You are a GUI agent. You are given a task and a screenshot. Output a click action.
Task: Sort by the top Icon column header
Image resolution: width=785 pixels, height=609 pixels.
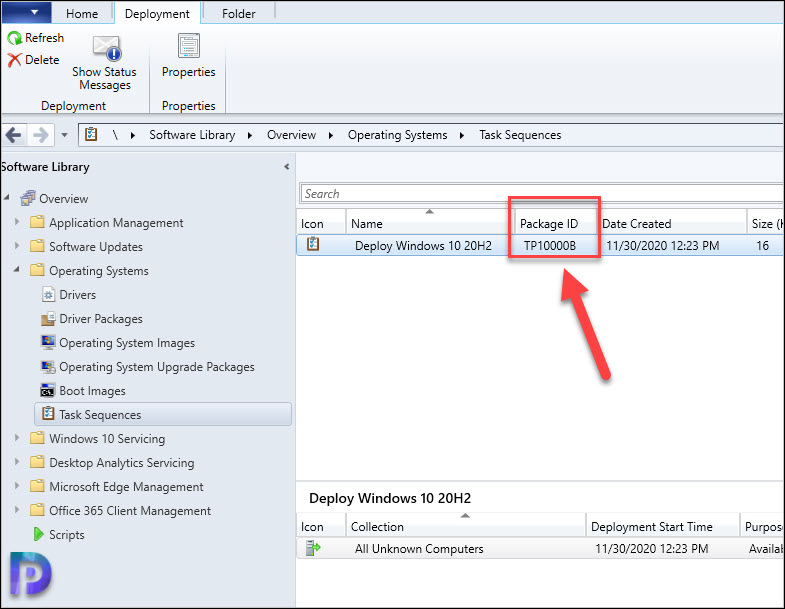[x=320, y=223]
